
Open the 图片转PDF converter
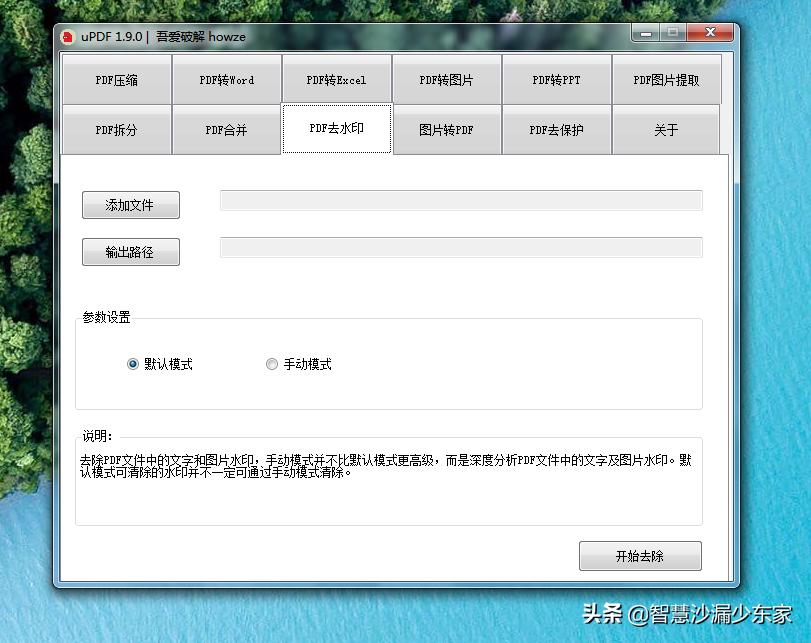tap(447, 129)
